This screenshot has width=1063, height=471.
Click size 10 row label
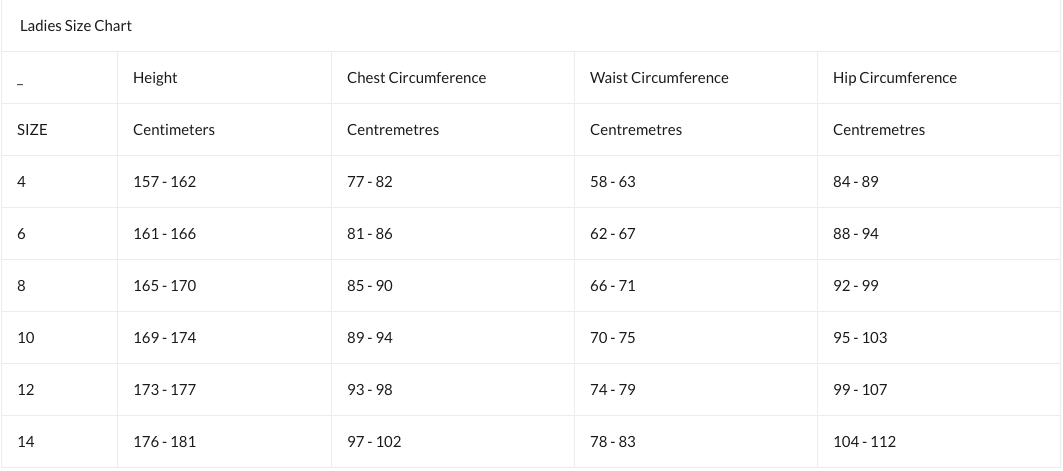click(x=26, y=337)
